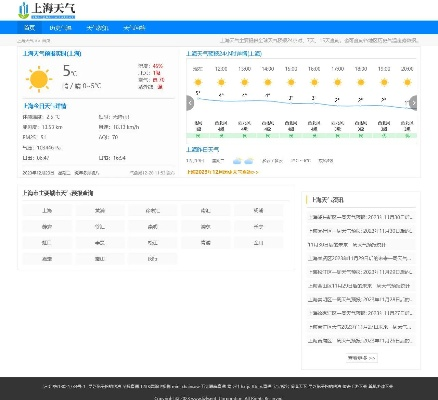This screenshot has width=438, height=400.
Task: Click the sun icon under 16:00
Action: tap(314, 82)
